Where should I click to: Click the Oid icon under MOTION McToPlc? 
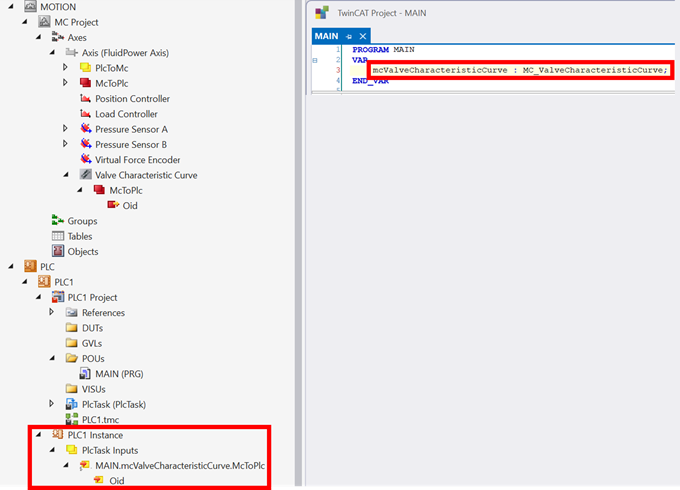click(113, 205)
